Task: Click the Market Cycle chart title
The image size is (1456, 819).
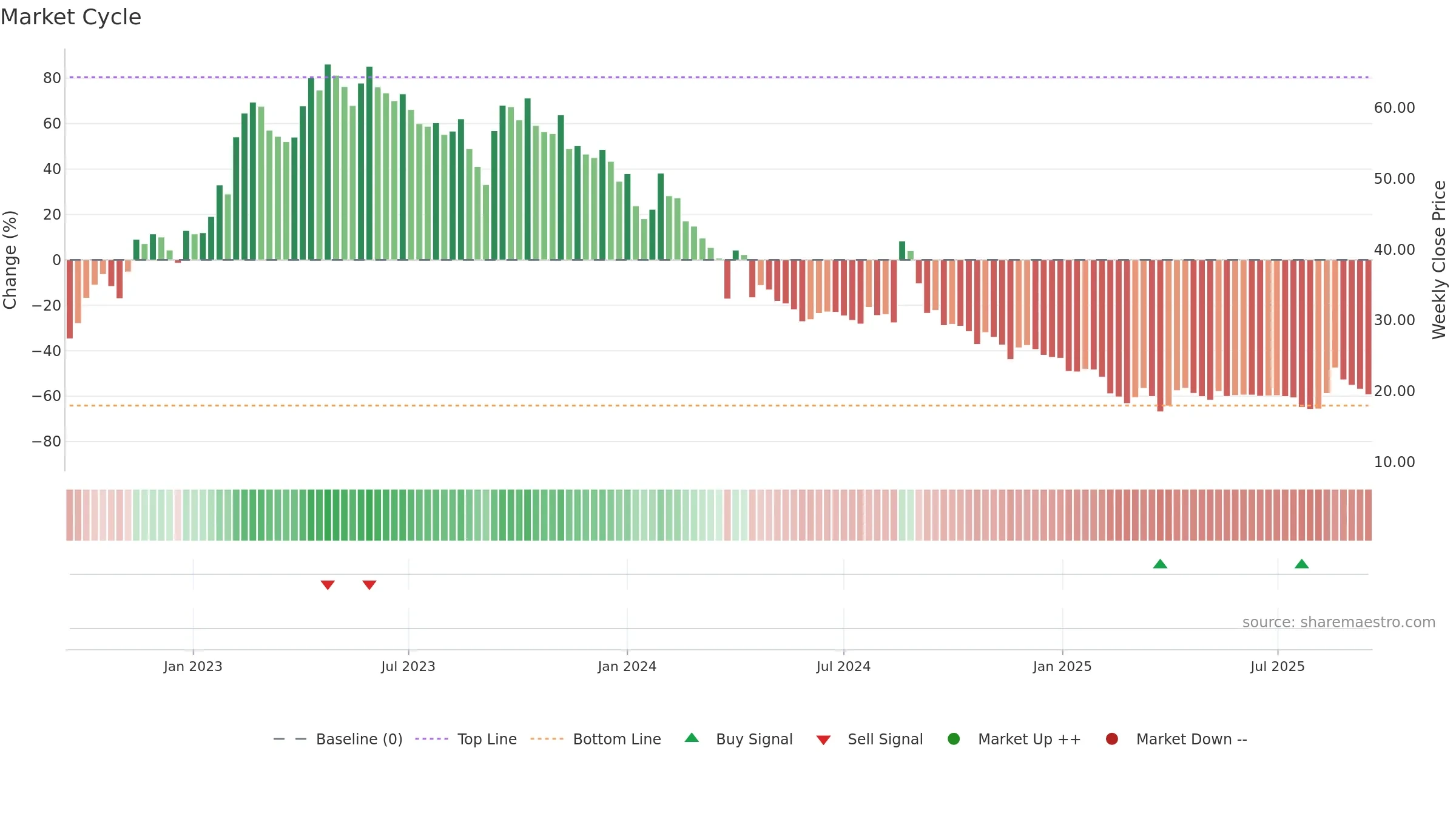Action: 71,17
